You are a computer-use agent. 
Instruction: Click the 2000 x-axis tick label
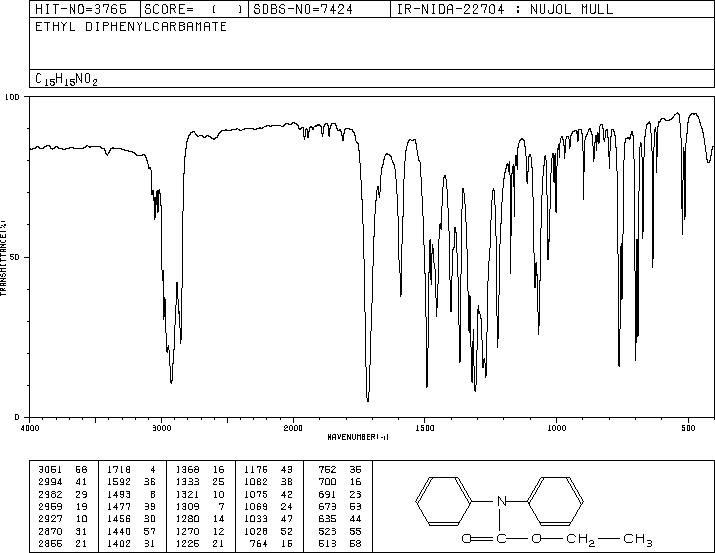click(293, 428)
